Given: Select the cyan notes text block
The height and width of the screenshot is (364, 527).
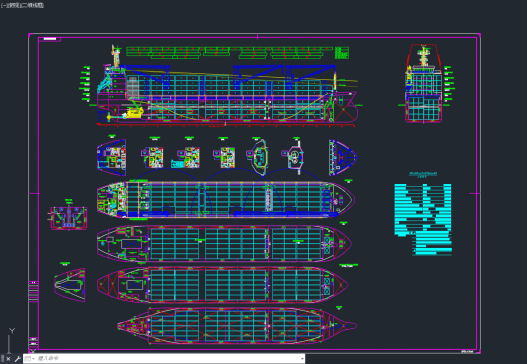Looking at the screenshot, I should tap(423, 219).
